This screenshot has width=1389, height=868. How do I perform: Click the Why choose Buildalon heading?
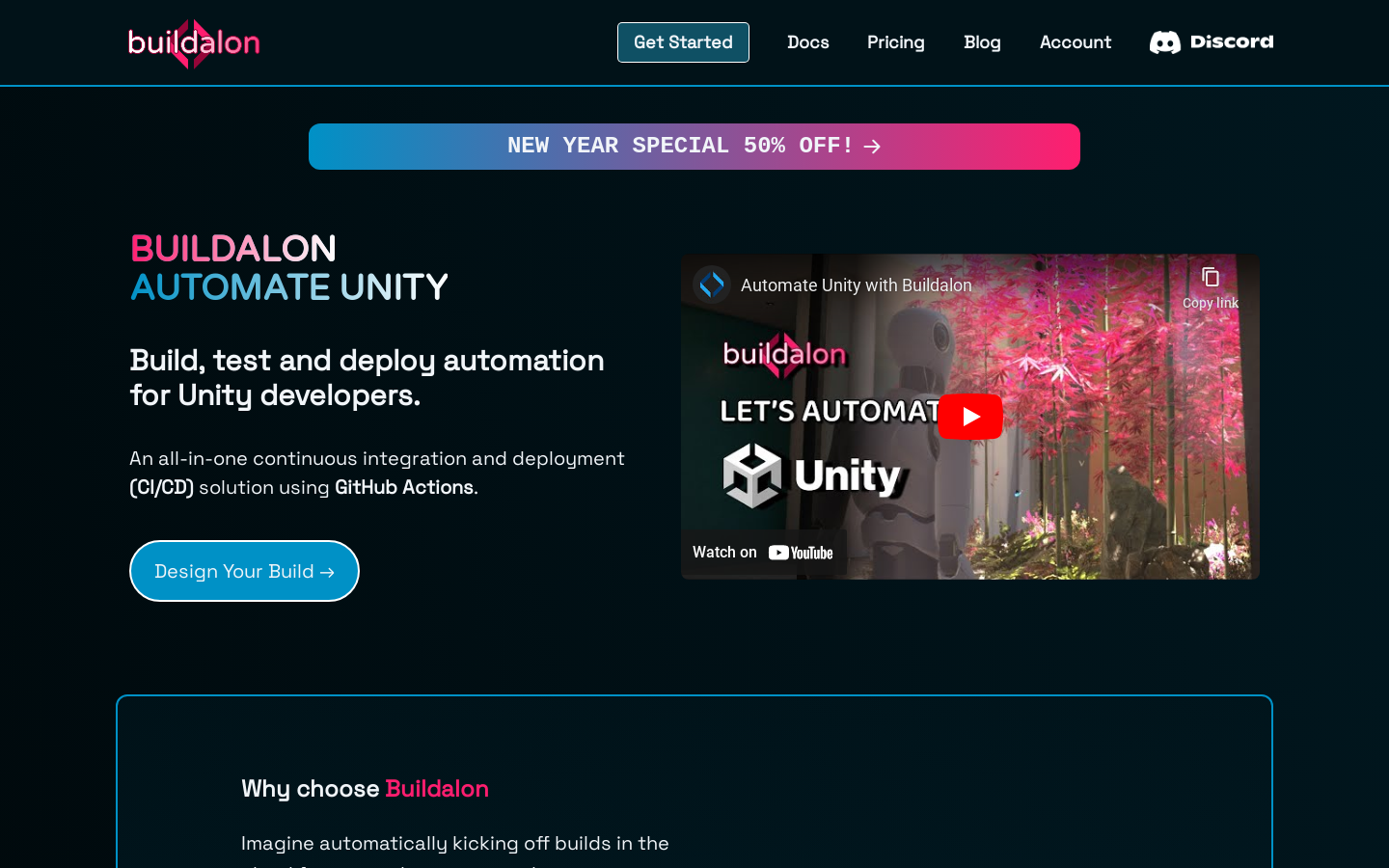coord(365,789)
